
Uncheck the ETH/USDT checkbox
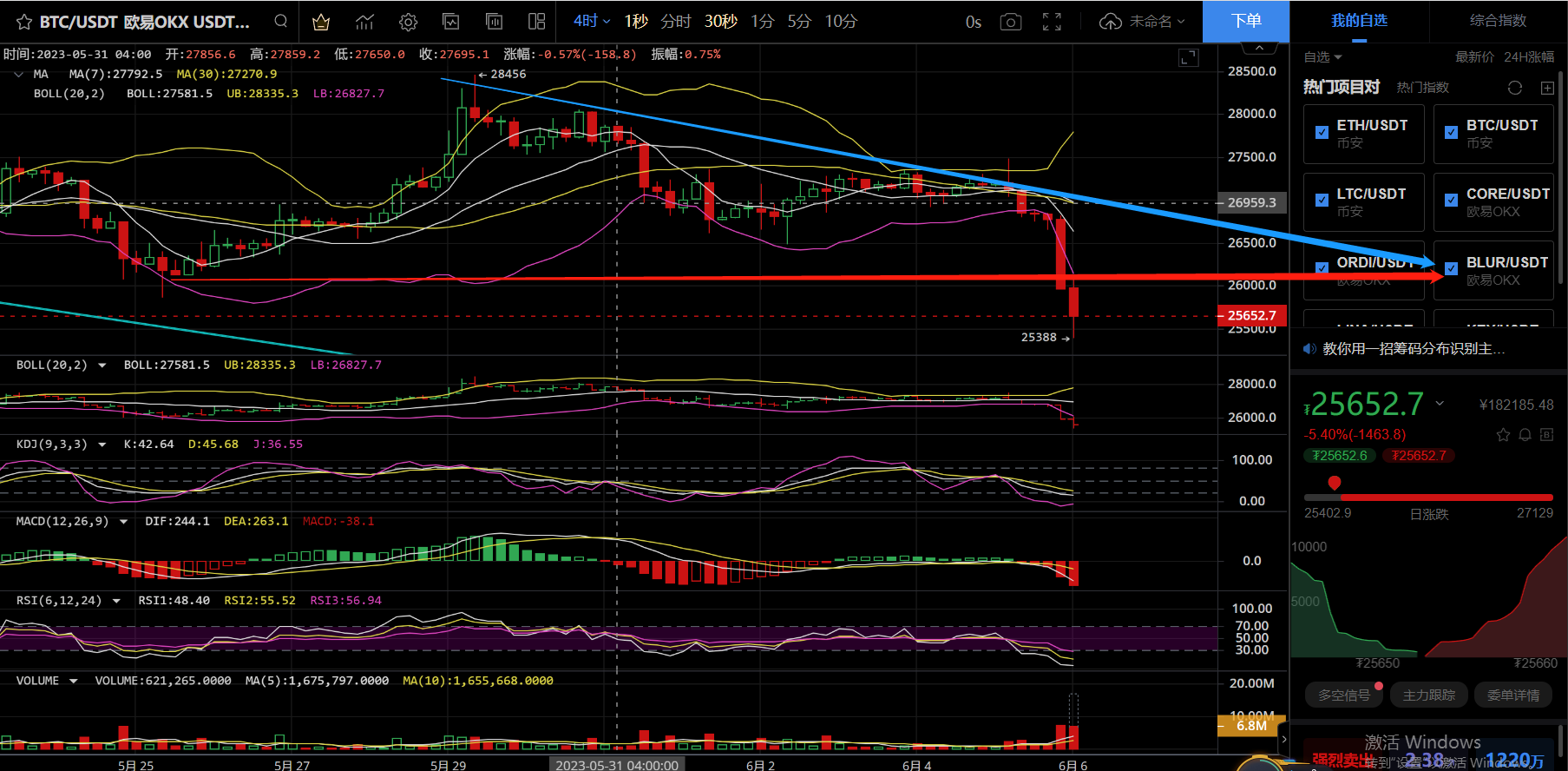pos(1322,133)
